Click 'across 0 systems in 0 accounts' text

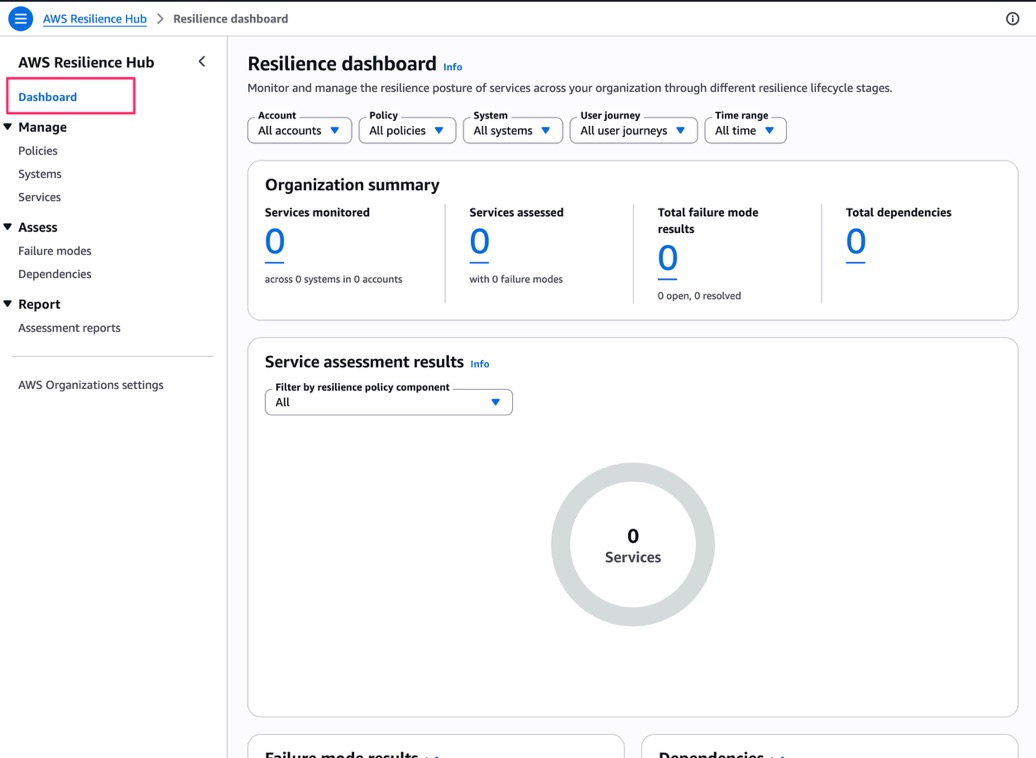(333, 279)
